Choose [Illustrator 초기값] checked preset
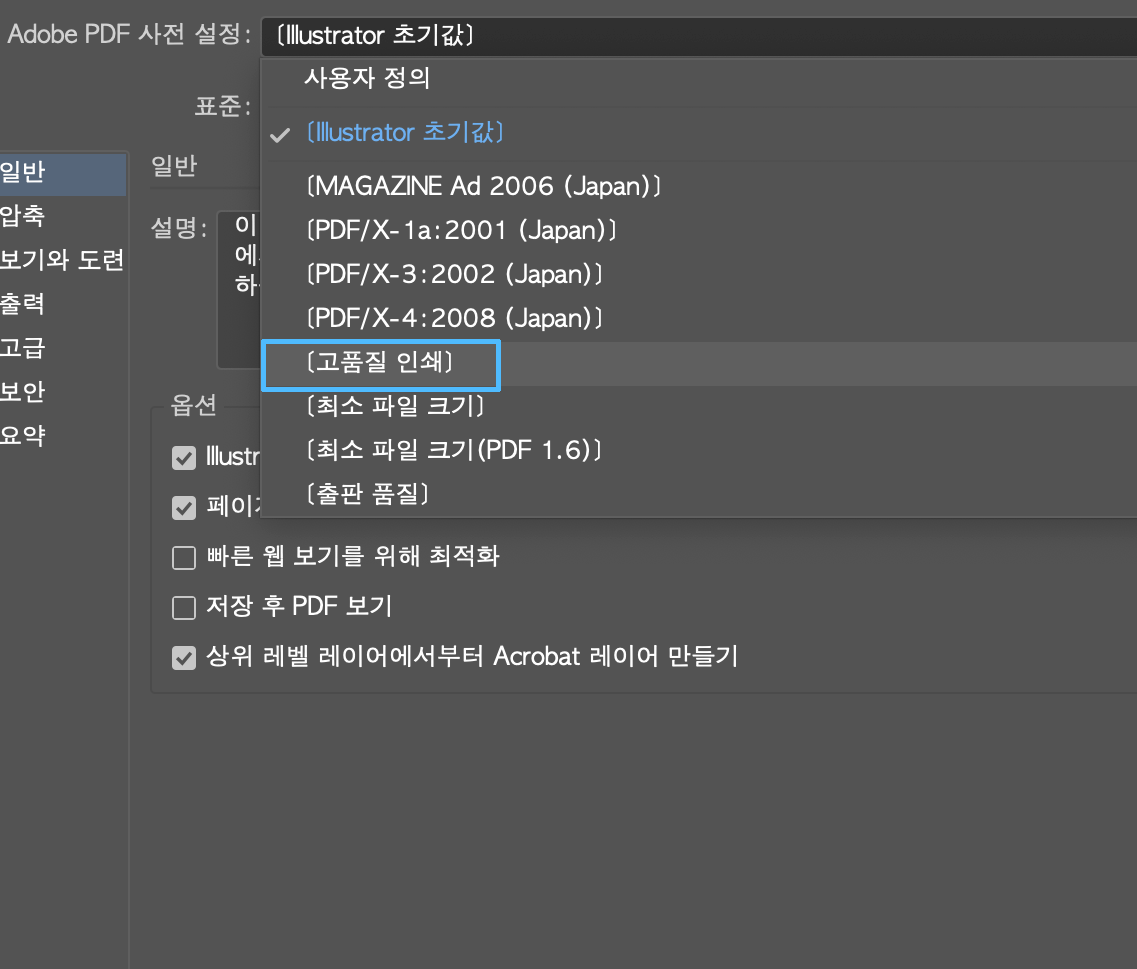Screen dimensions: 1137x969 tap(698, 133)
